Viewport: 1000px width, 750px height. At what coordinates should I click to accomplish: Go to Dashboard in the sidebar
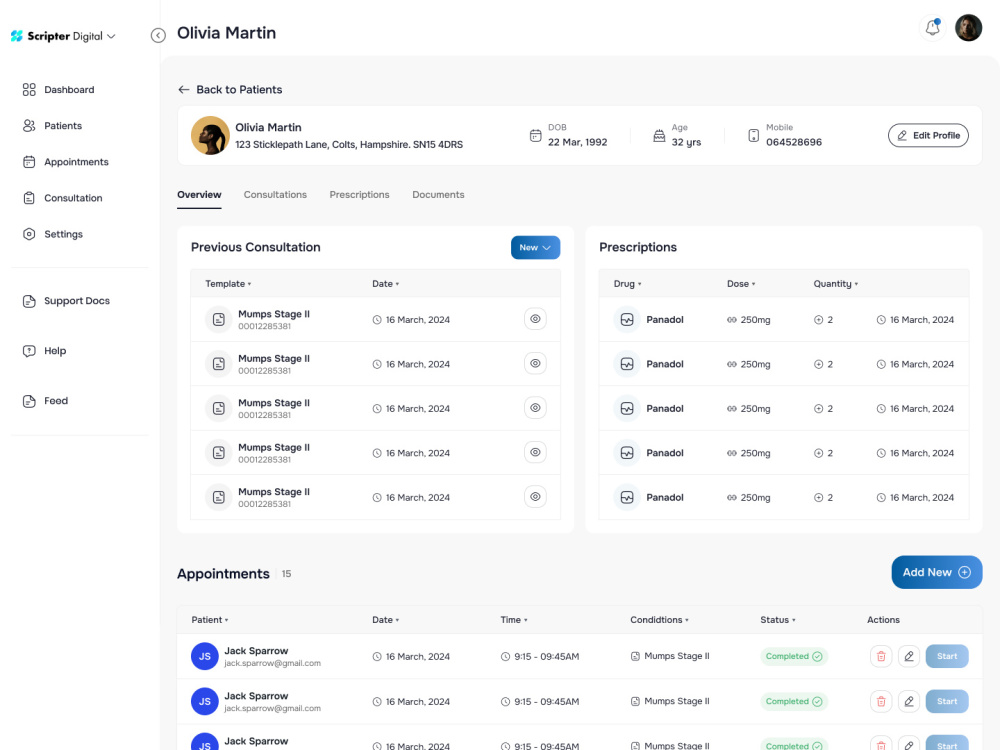tap(58, 90)
